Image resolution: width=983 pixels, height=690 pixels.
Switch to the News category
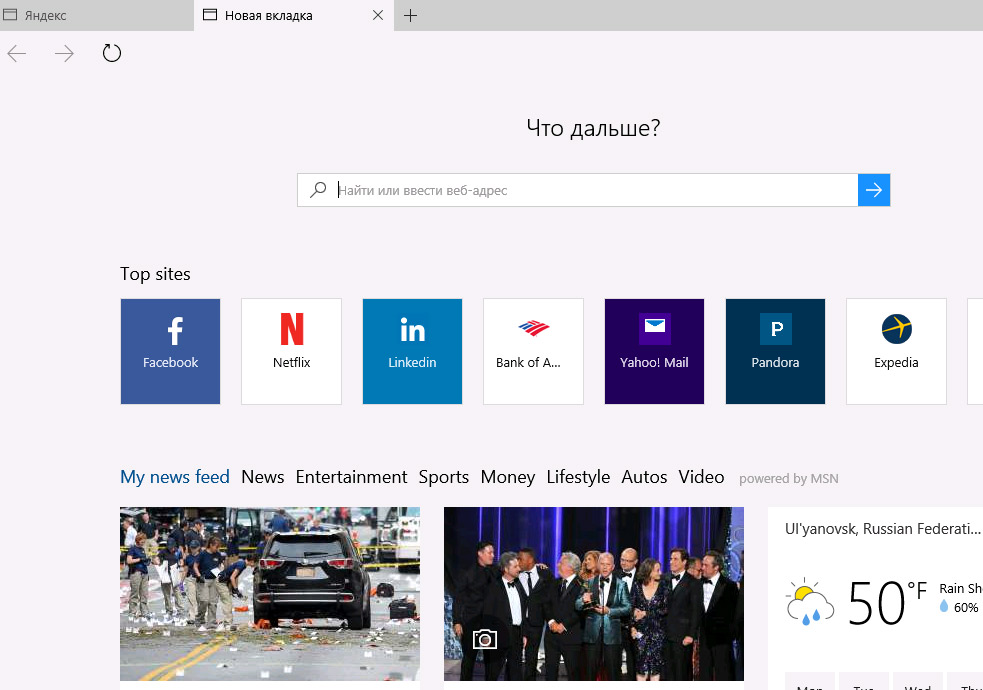coord(263,478)
